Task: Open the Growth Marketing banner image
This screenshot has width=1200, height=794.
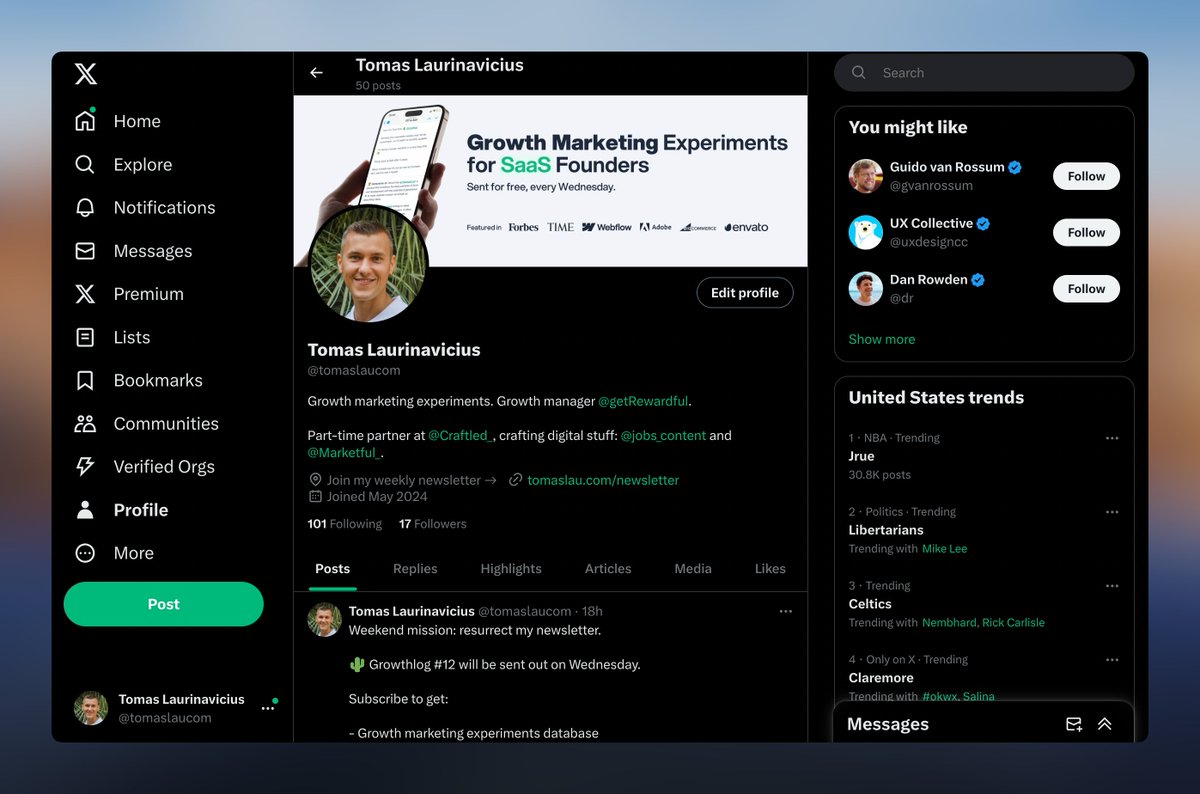Action: pos(550,181)
